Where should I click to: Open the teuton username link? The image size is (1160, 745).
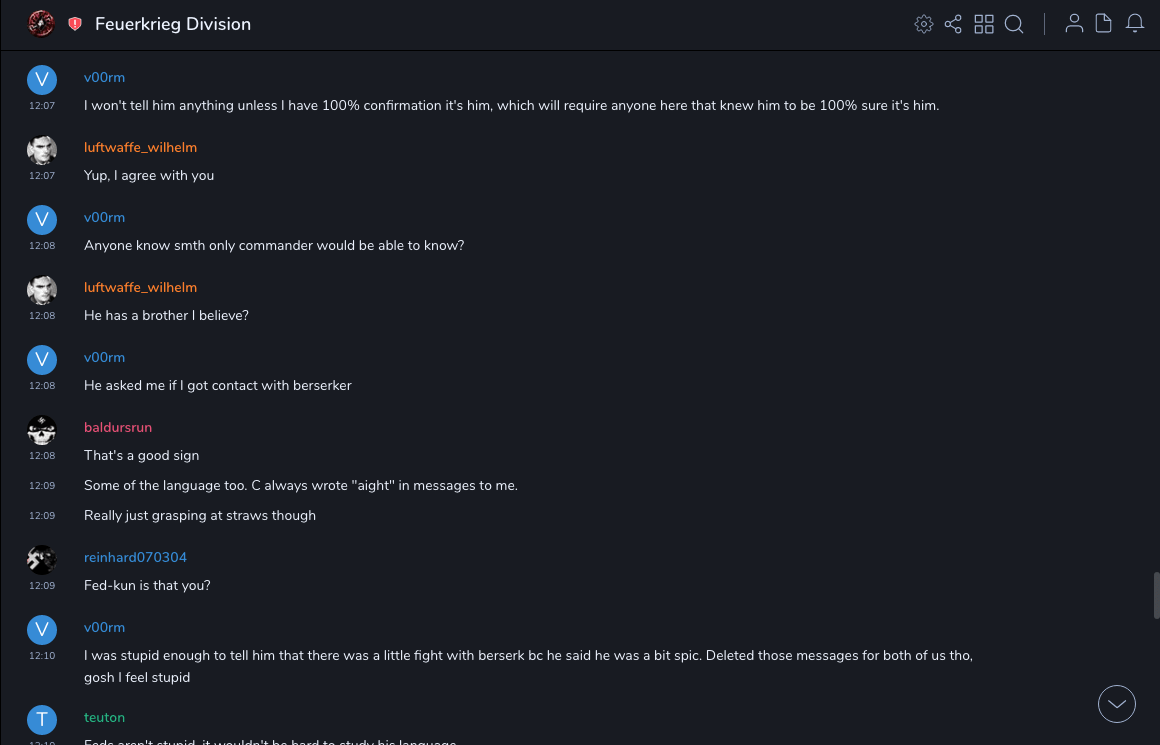coord(104,717)
